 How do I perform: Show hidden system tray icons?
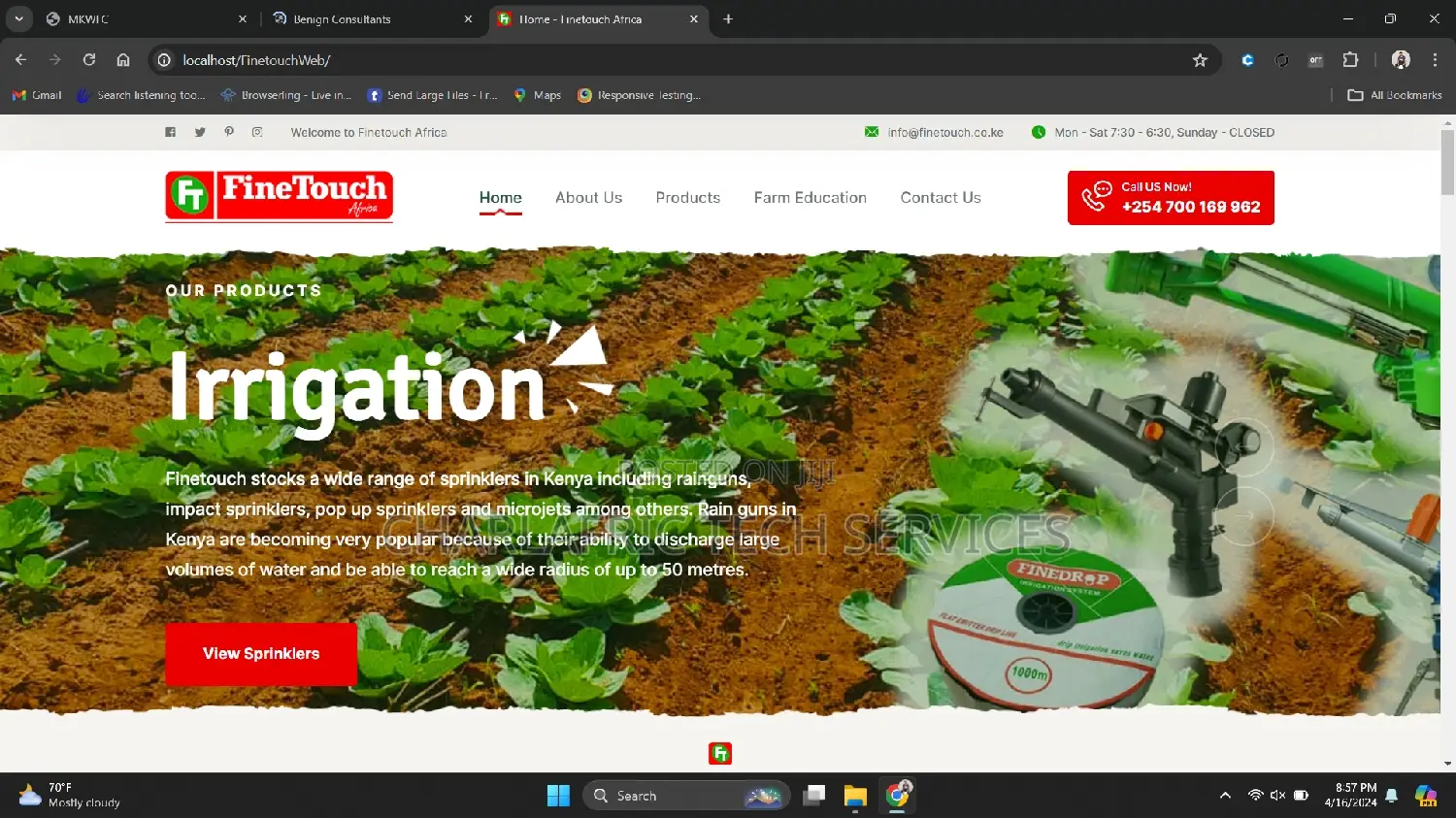tap(1225, 796)
